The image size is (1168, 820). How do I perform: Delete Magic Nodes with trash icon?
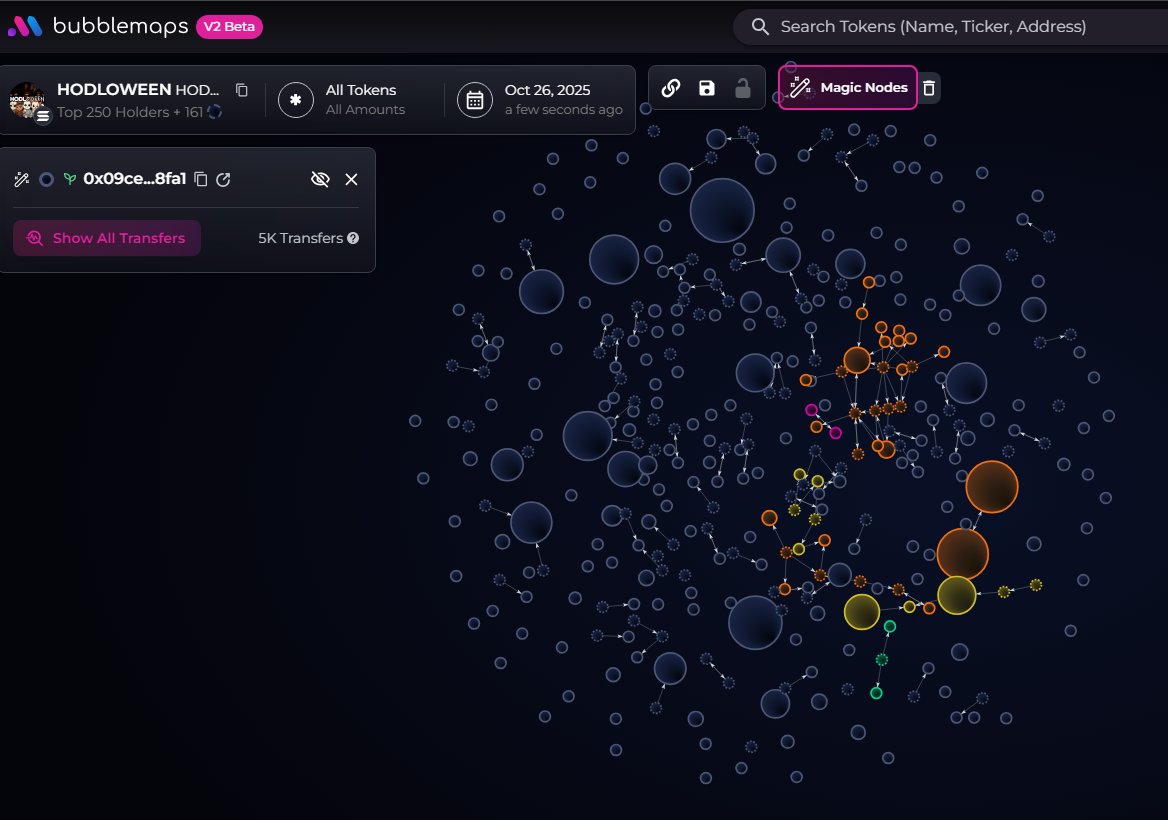click(x=929, y=88)
